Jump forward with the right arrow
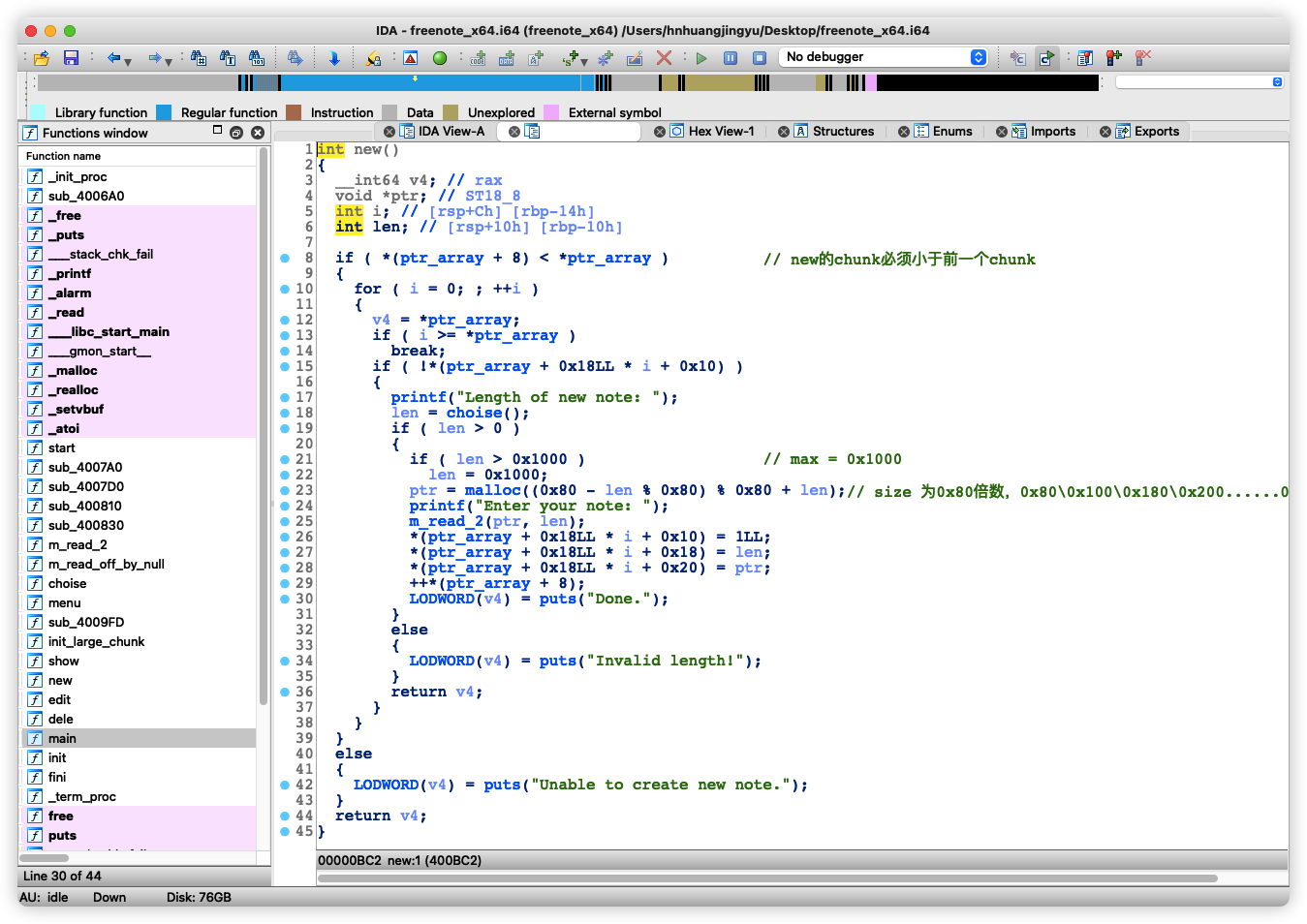This screenshot has width=1307, height=924. tap(154, 58)
